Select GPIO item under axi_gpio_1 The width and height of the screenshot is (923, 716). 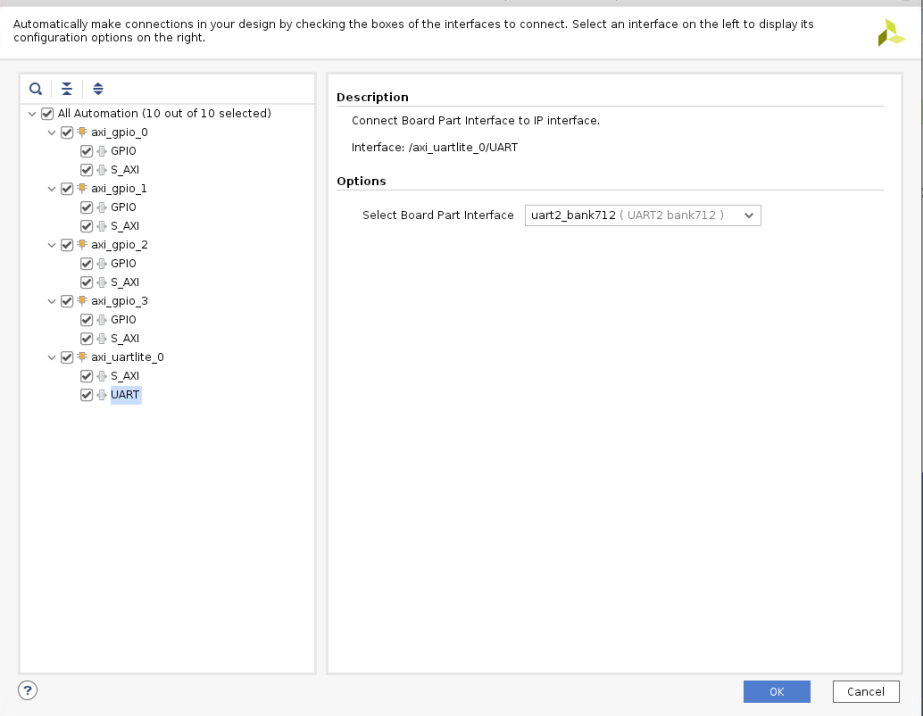[123, 208]
